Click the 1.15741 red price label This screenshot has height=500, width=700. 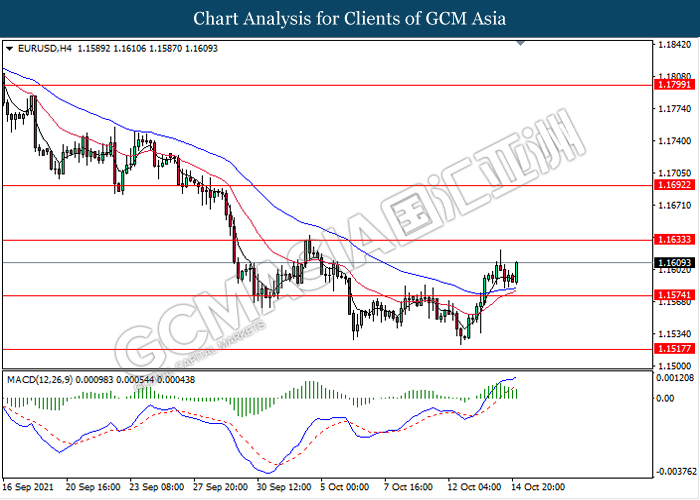[675, 295]
